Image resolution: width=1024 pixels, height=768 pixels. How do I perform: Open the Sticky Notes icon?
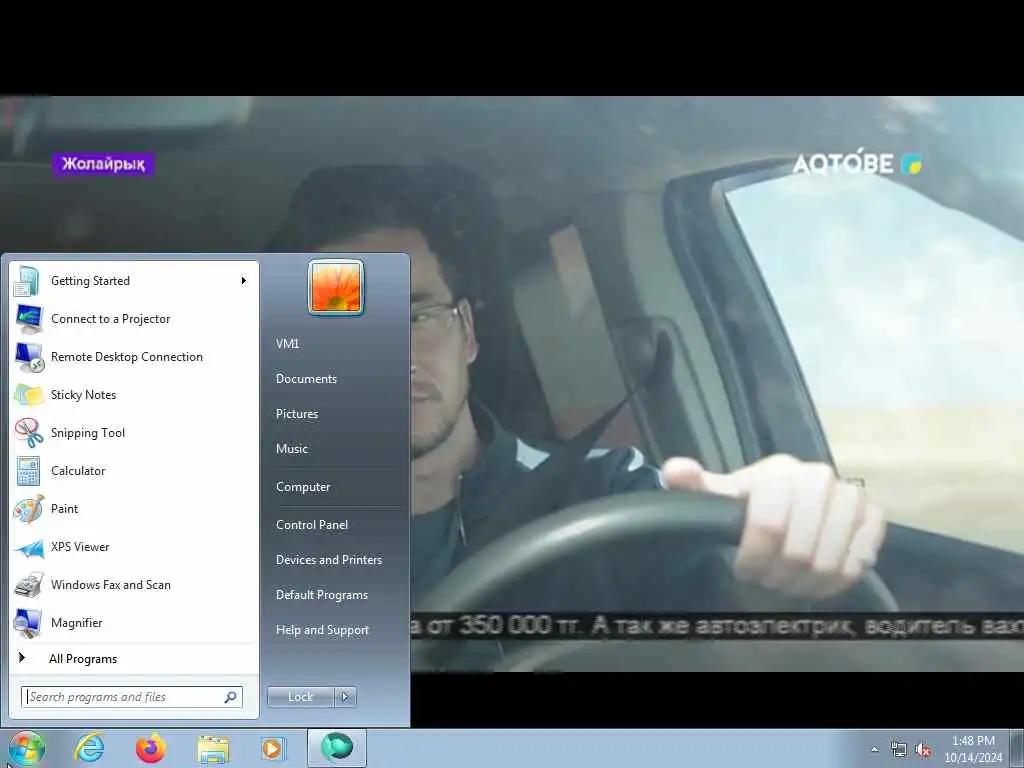pyautogui.click(x=29, y=395)
